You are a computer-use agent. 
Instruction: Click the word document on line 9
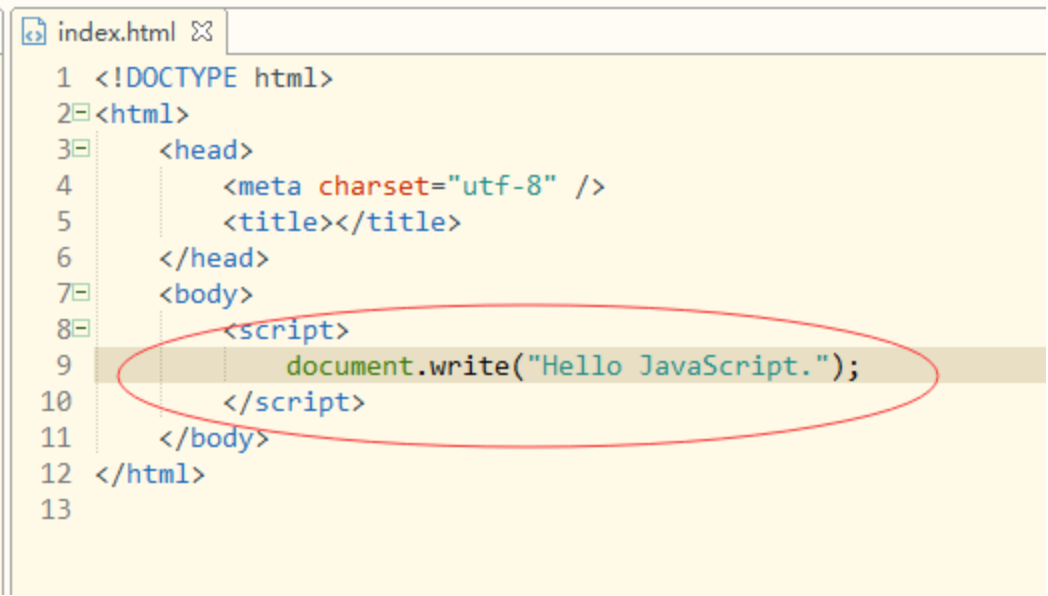[x=350, y=366]
